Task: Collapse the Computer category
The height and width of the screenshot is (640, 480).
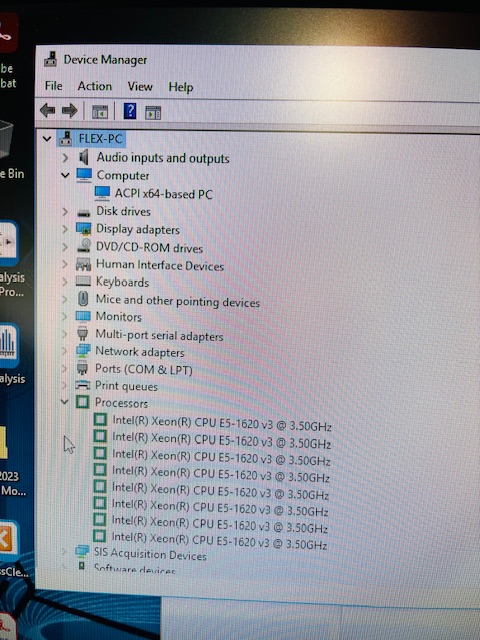Action: coord(65,175)
